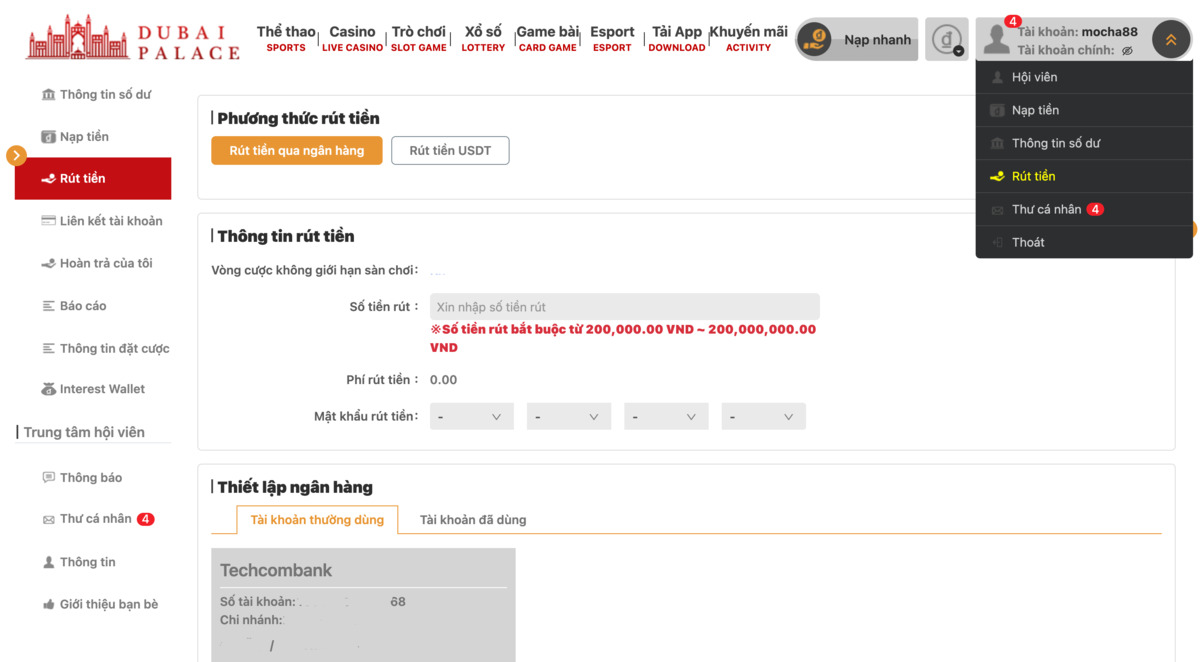Click the user avatar icon
The height and width of the screenshot is (662, 1200).
[x=997, y=39]
